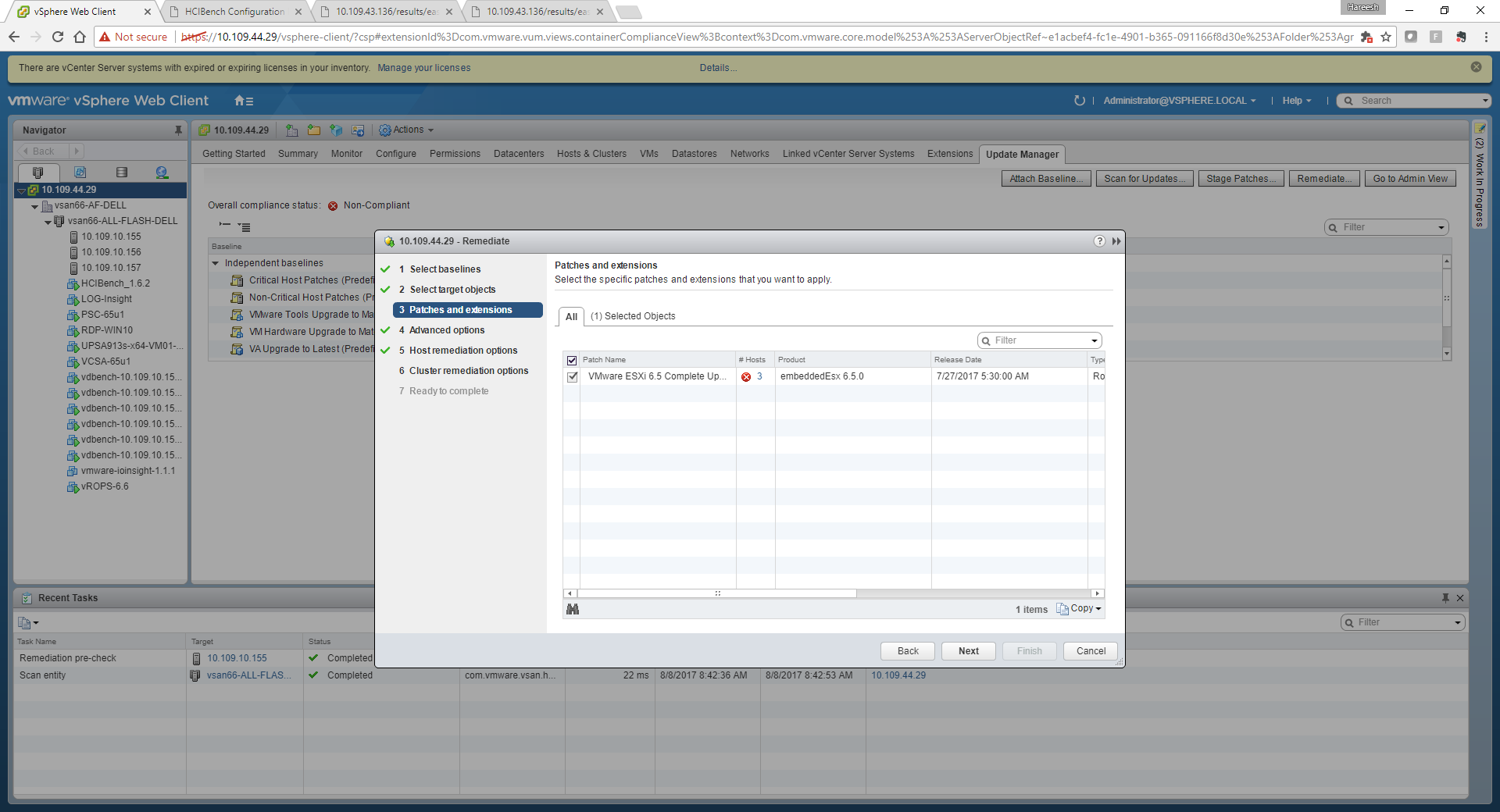Image resolution: width=1500 pixels, height=812 pixels.
Task: Click the Manage your licenses link
Action: click(423, 68)
